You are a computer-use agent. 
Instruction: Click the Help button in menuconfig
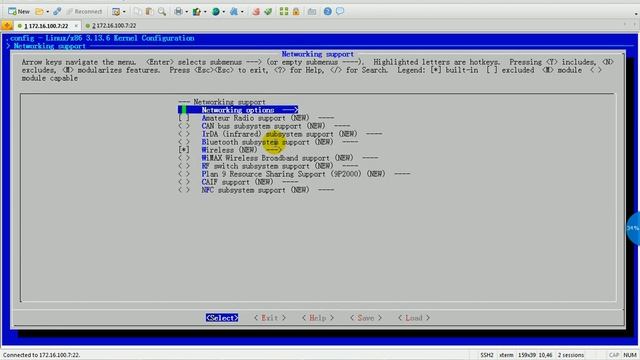[x=318, y=318]
